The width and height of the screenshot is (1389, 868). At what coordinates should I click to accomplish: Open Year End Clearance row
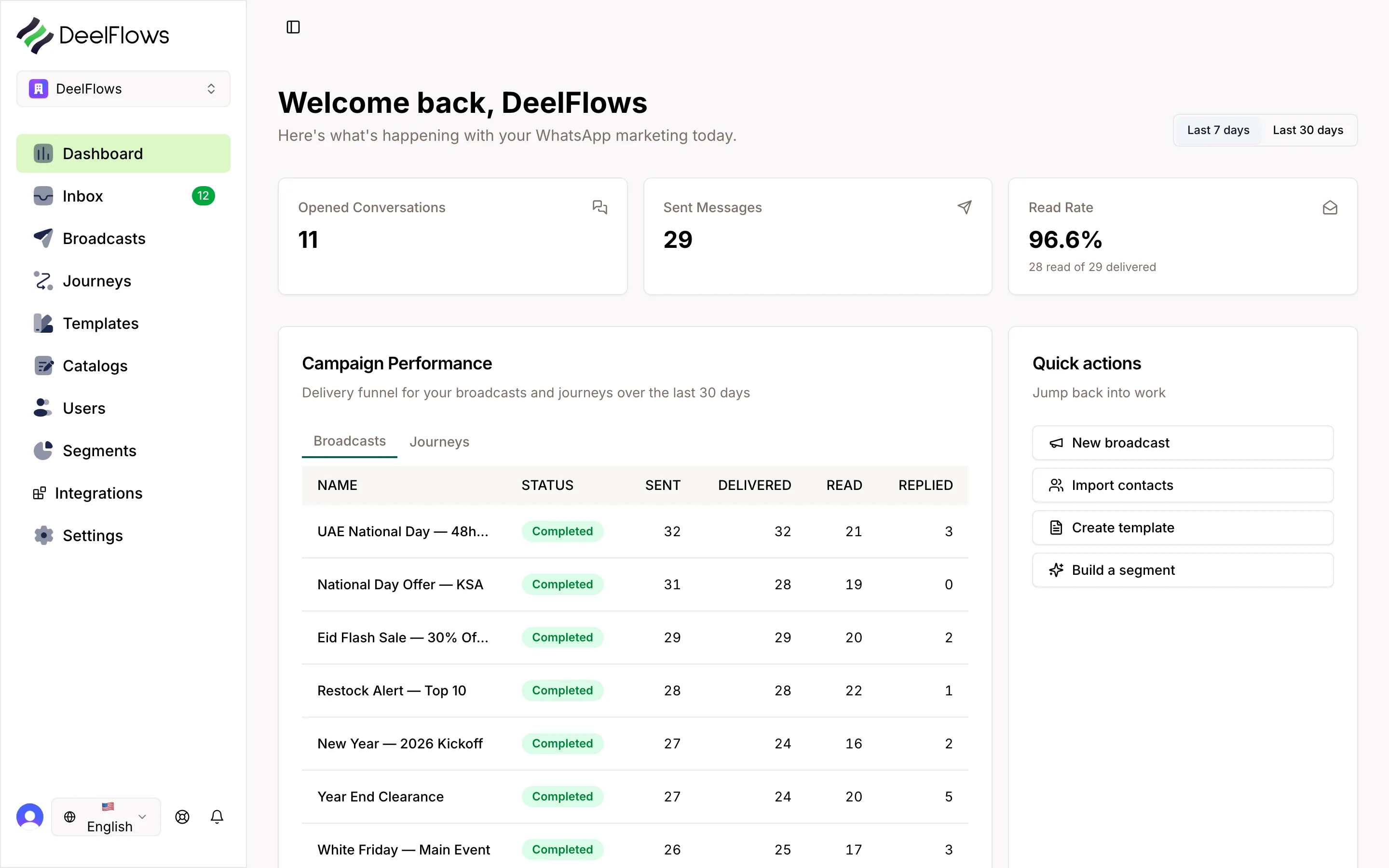(x=635, y=797)
